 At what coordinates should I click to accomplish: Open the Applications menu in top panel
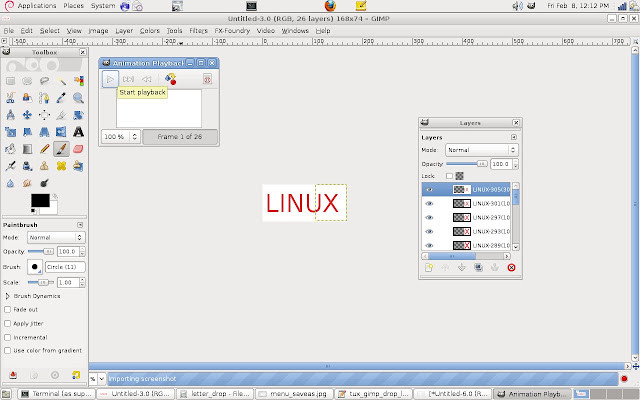coord(37,6)
